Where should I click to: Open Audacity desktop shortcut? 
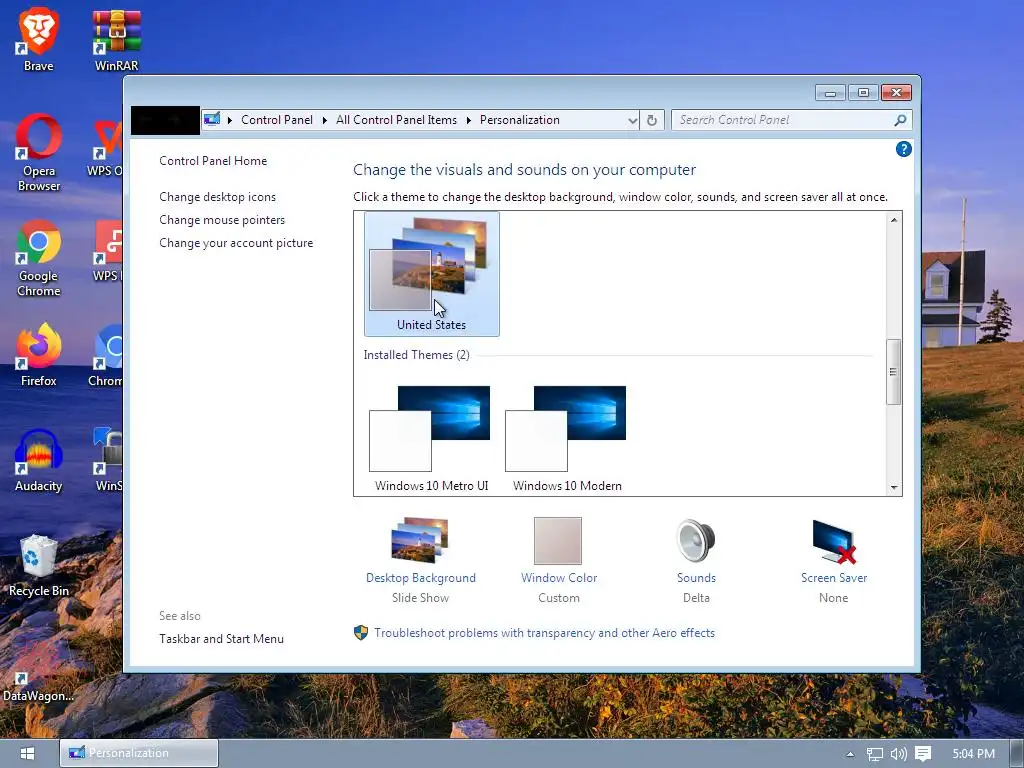pos(39,460)
